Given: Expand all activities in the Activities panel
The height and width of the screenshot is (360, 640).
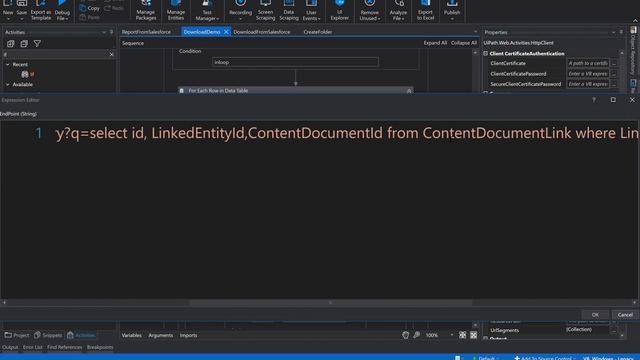Looking at the screenshot, I should click(11, 43).
